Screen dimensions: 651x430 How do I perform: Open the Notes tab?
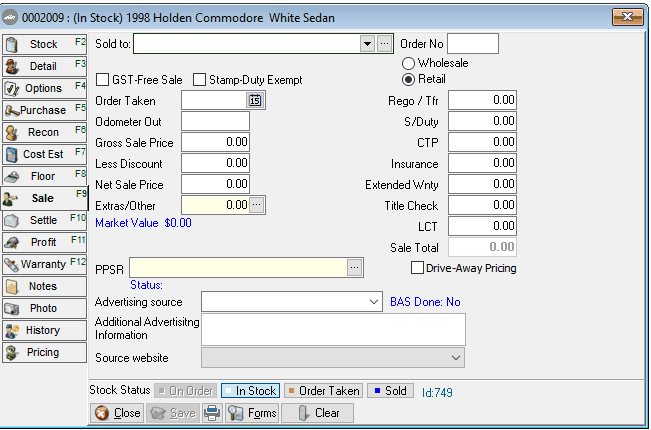click(44, 286)
